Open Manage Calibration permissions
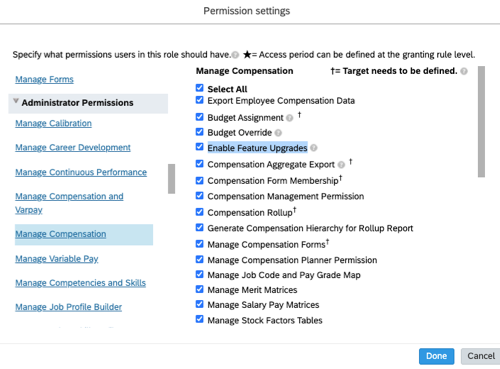The width and height of the screenshot is (500, 369). point(53,123)
